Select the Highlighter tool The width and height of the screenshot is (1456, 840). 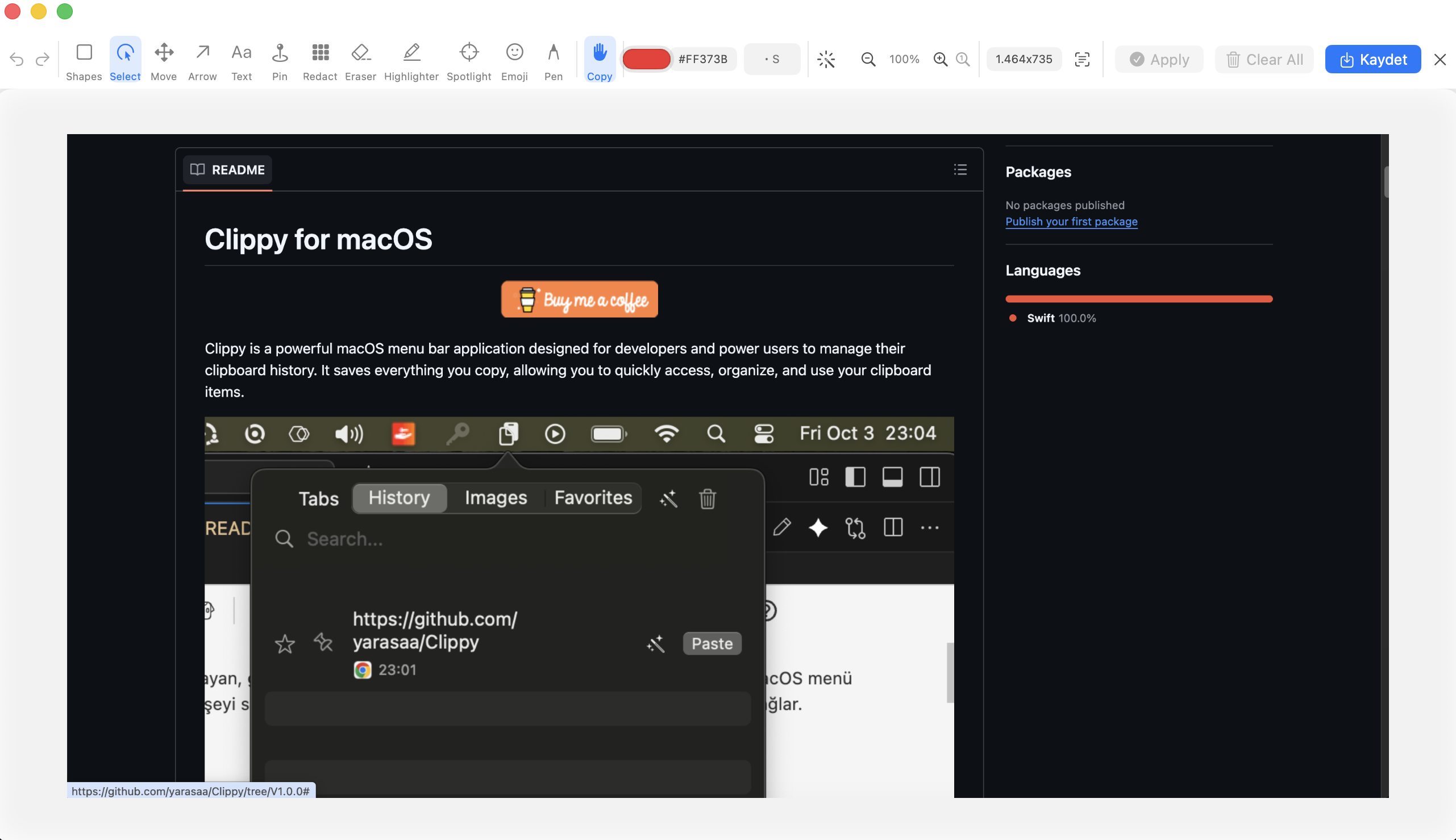pos(411,59)
